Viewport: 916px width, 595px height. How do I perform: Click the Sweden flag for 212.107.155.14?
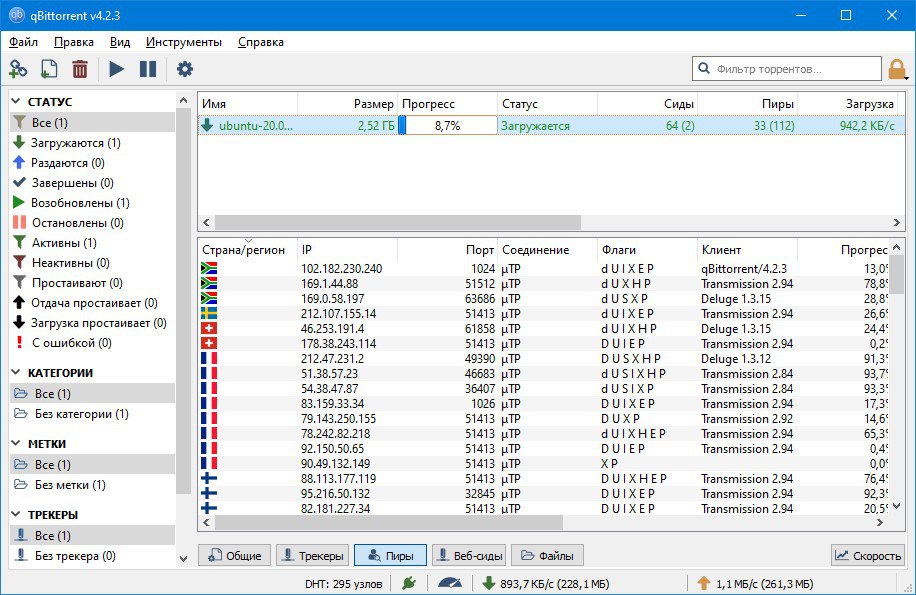coord(209,314)
